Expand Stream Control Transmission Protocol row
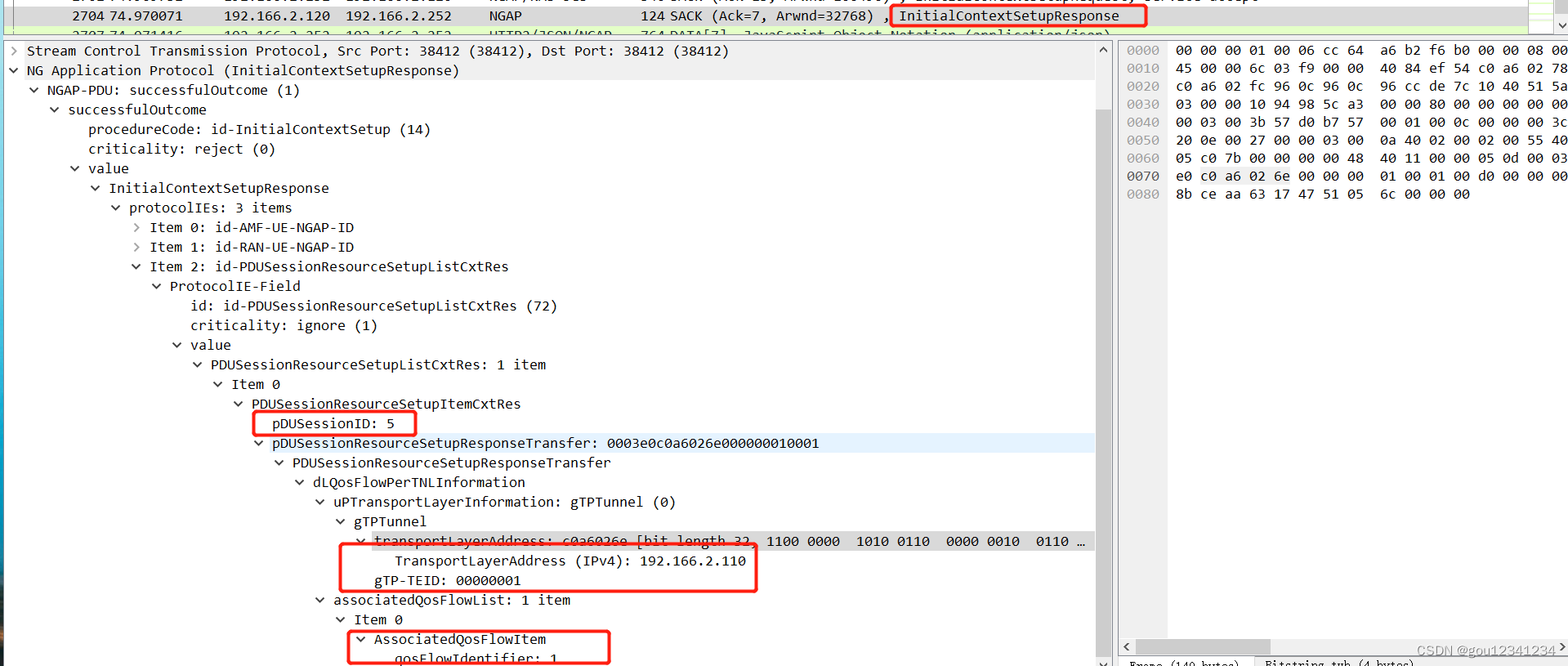Screen dimensions: 1568x666 [14, 51]
